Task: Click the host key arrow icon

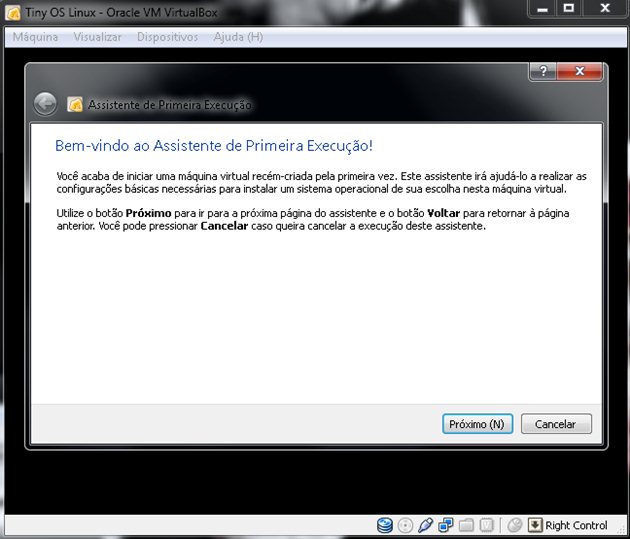Action: click(x=535, y=525)
